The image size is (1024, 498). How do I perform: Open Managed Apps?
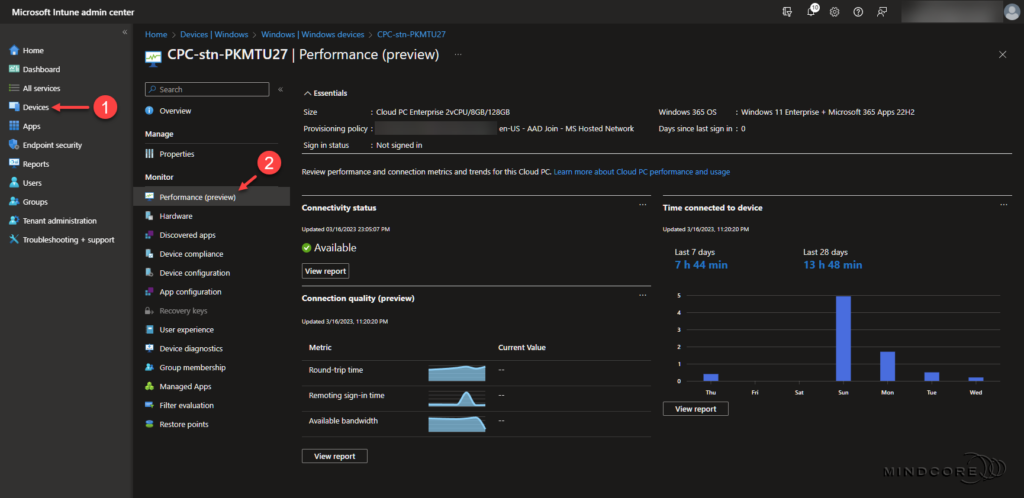click(185, 386)
